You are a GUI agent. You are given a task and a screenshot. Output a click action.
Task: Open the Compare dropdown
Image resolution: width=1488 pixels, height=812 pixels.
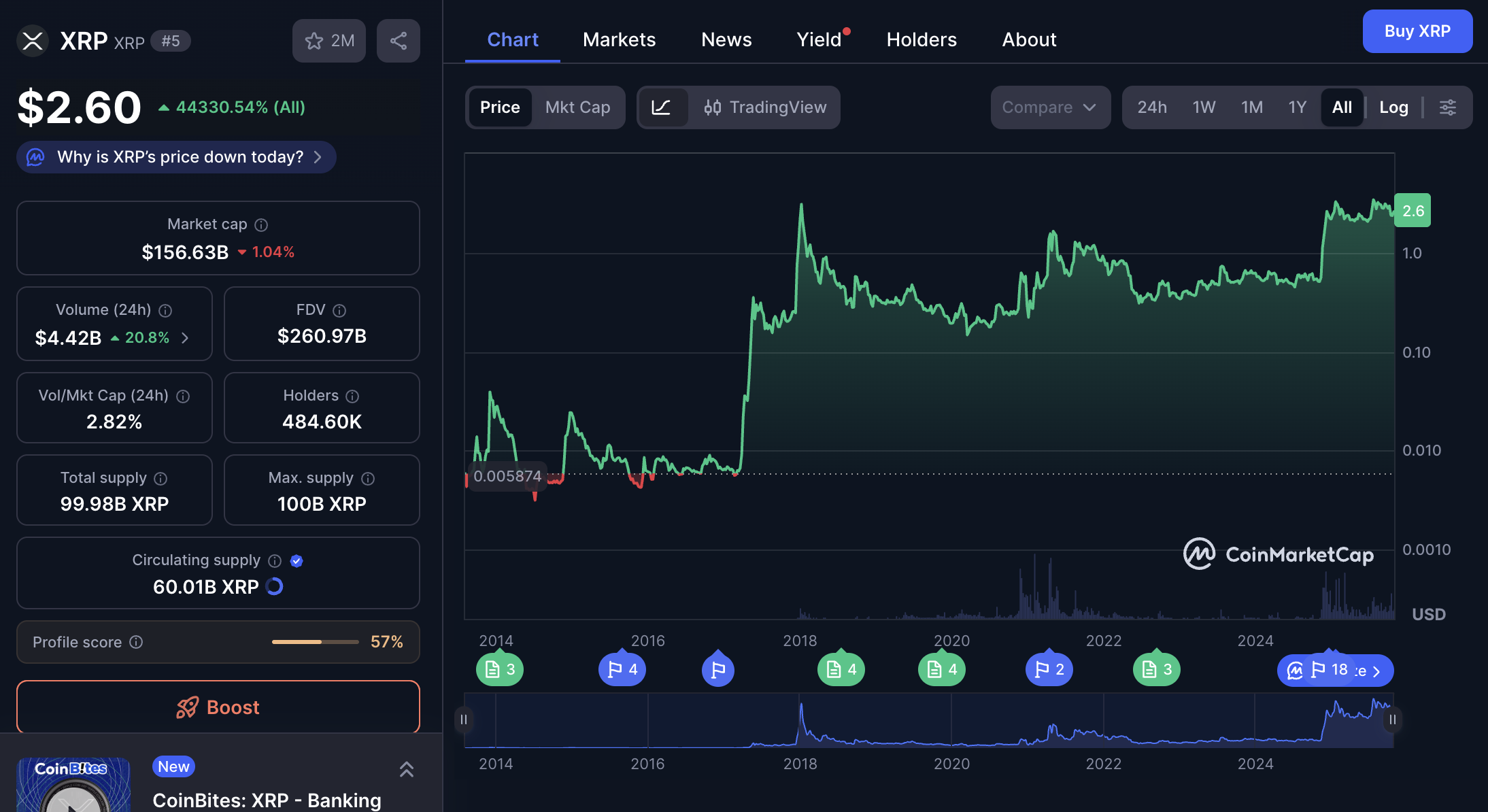tap(1049, 107)
